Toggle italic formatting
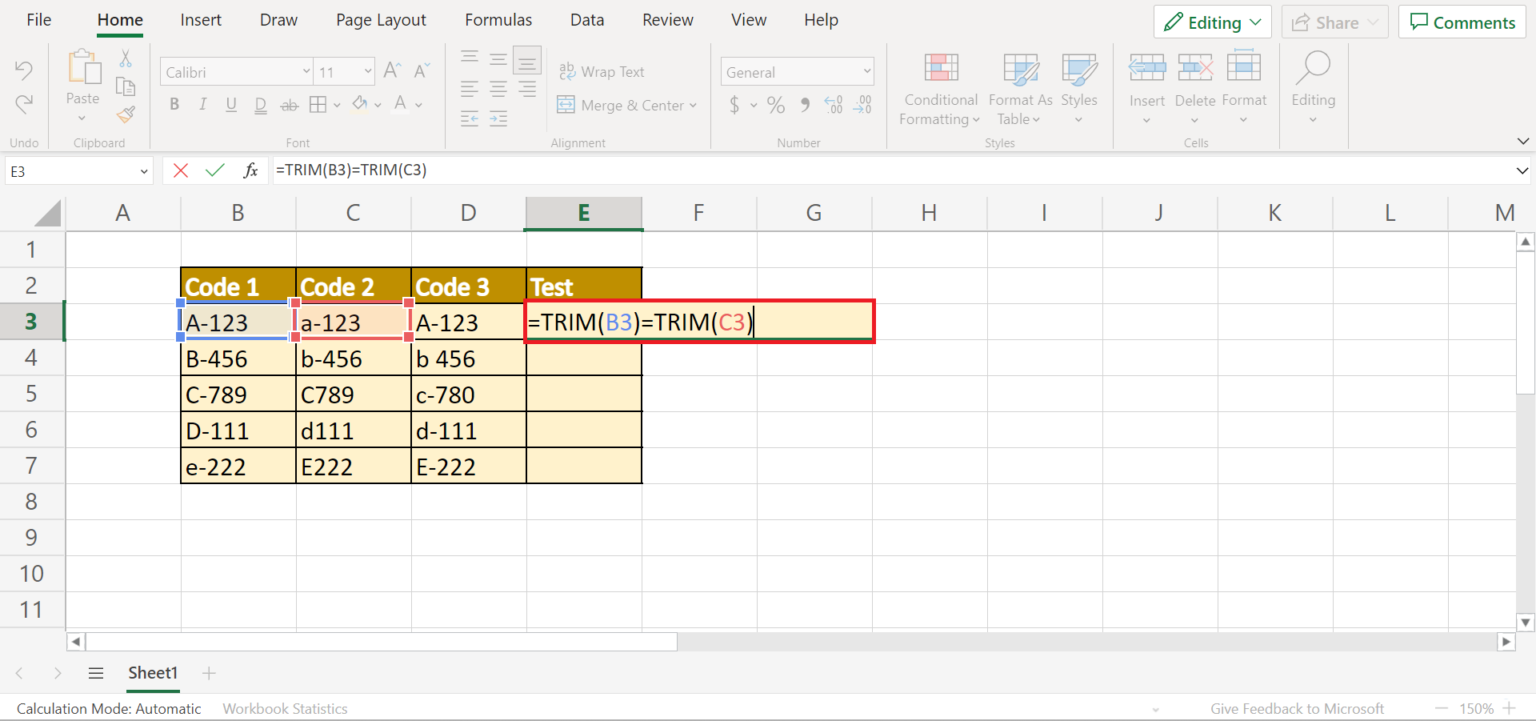 pos(201,104)
